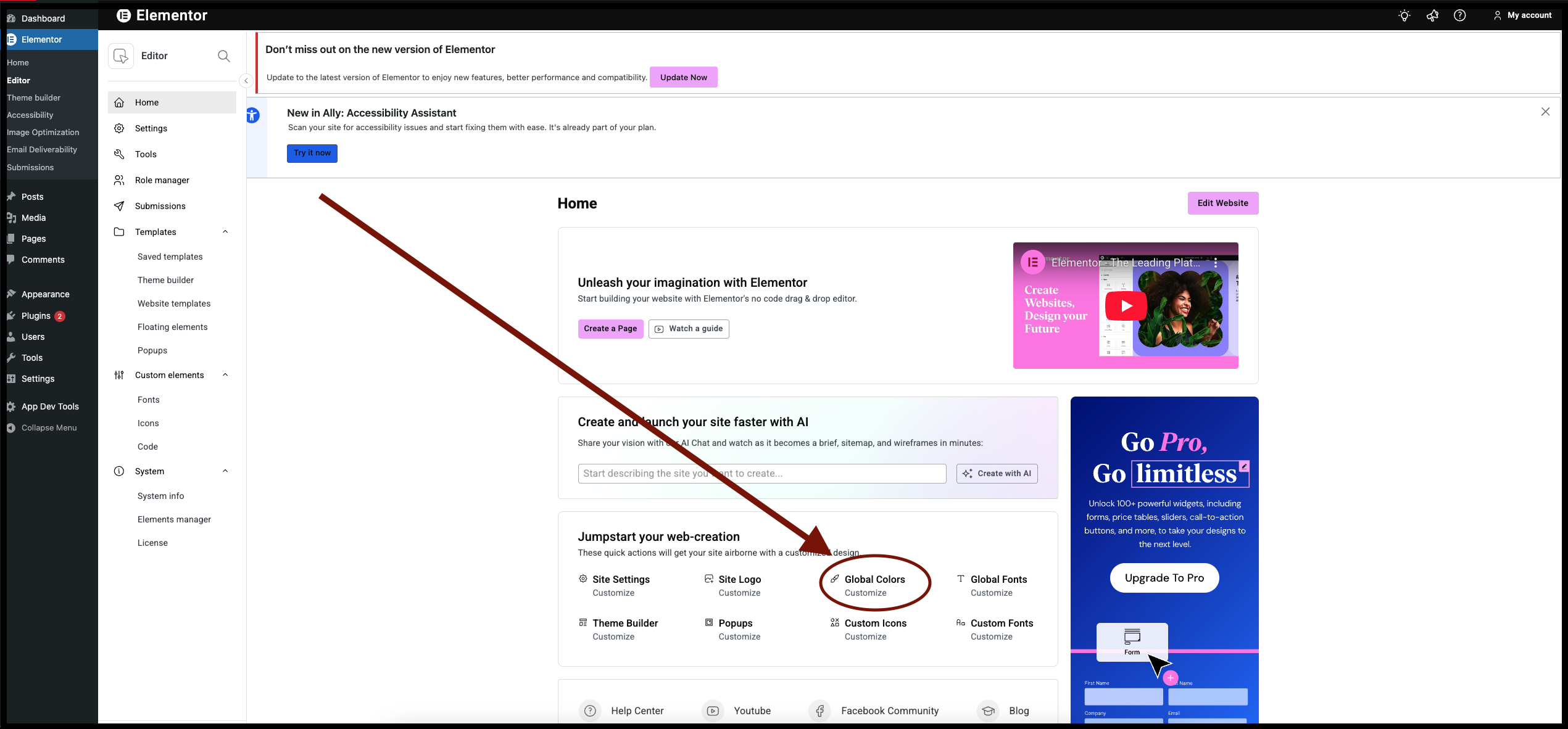Click the help question mark icon
This screenshot has width=1568, height=729.
click(x=1459, y=15)
